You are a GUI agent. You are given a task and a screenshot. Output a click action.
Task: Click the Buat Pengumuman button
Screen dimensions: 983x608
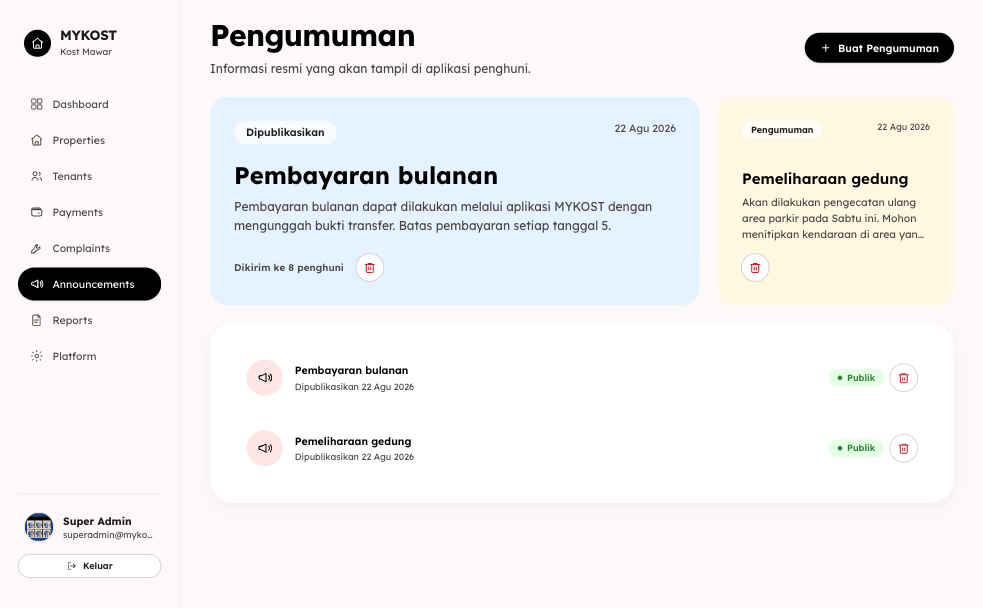(x=879, y=48)
